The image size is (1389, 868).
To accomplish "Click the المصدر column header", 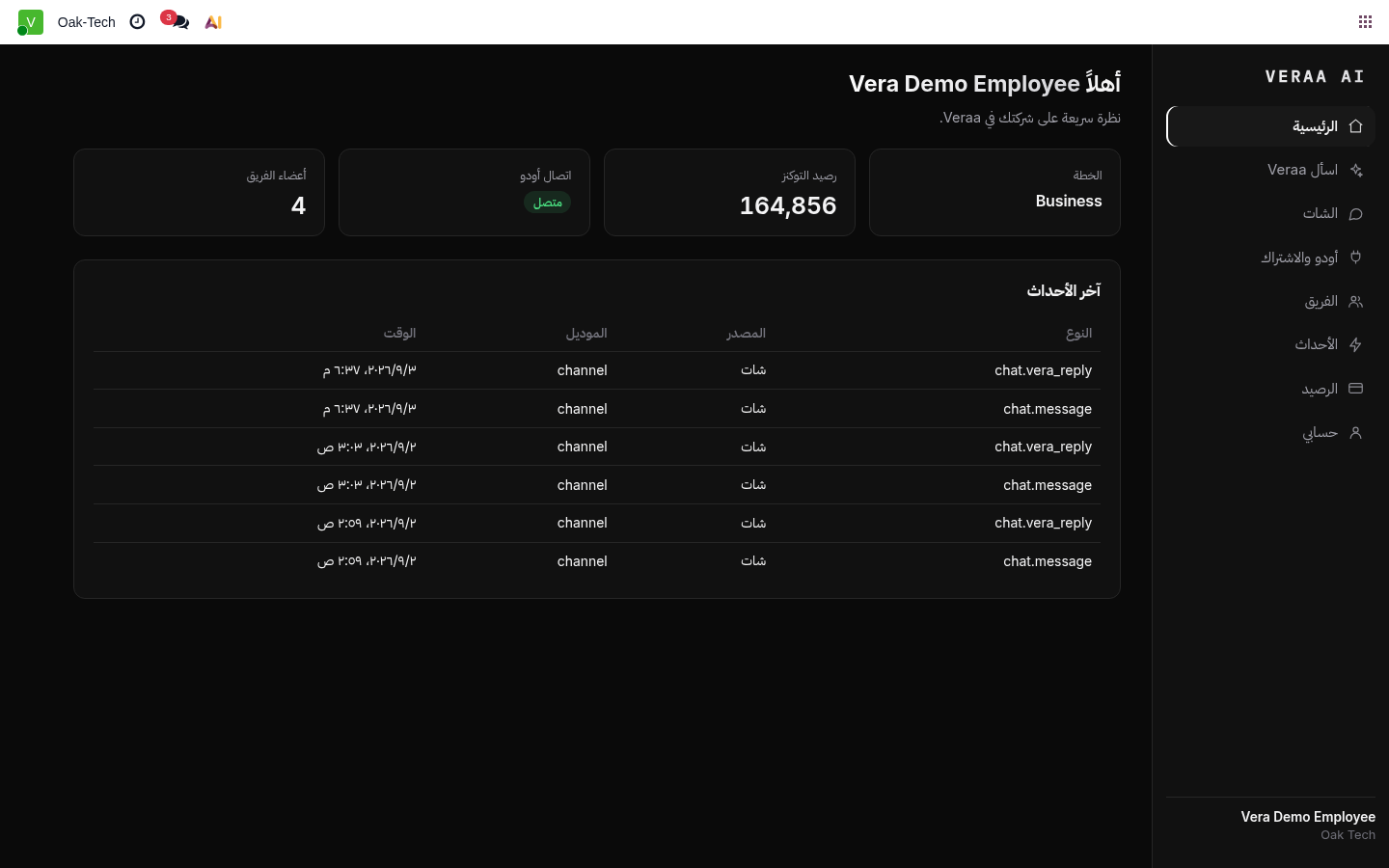I will click(x=746, y=333).
